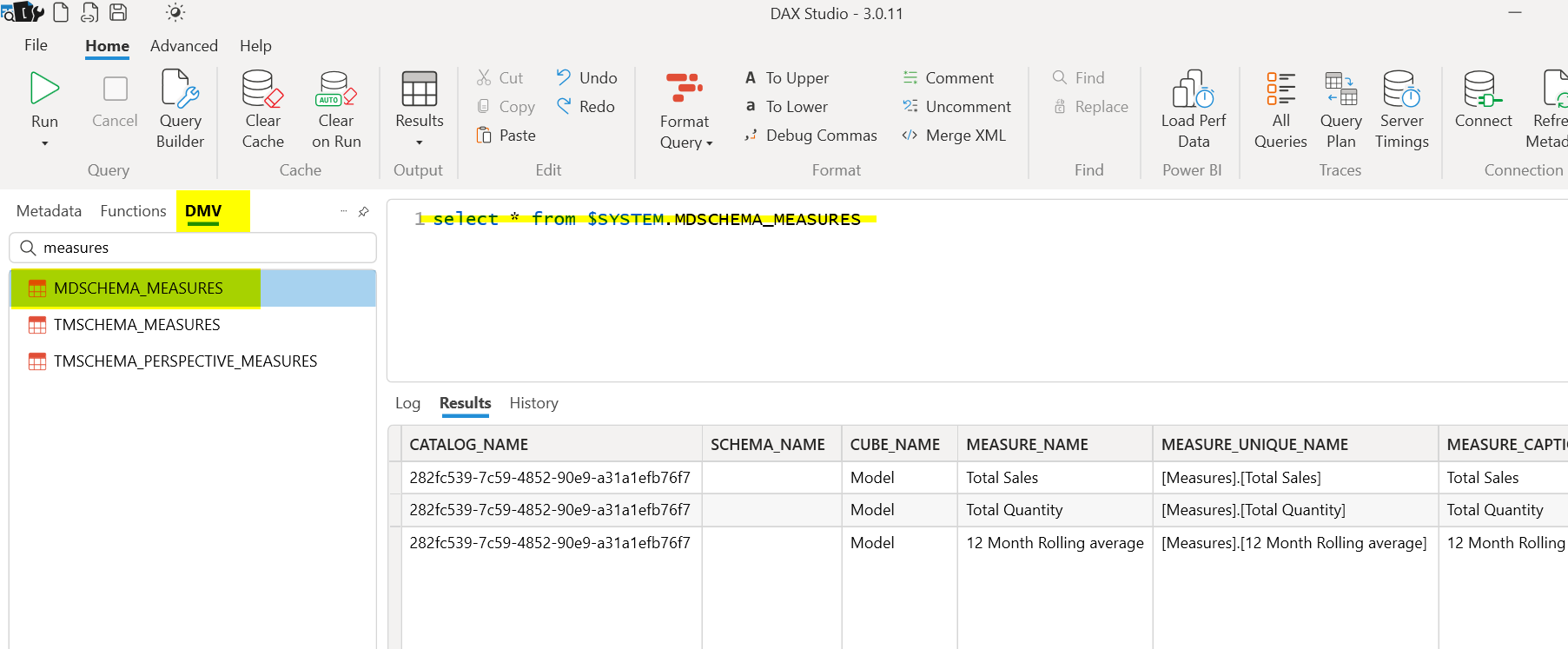Image resolution: width=1568 pixels, height=649 pixels.
Task: Select TMSCHEMA_MEASURES in the DMV list
Action: tap(136, 325)
